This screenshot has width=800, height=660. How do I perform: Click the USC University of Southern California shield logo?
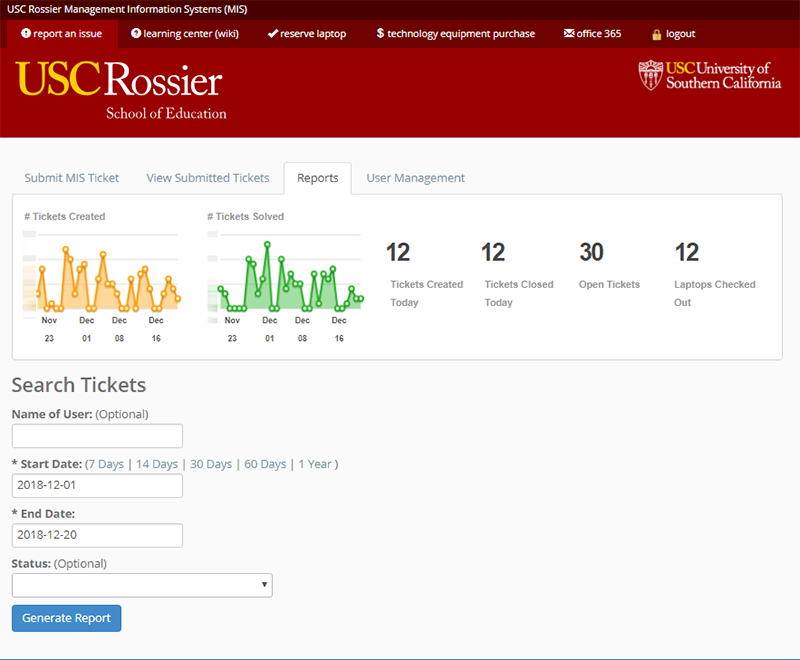click(x=651, y=75)
